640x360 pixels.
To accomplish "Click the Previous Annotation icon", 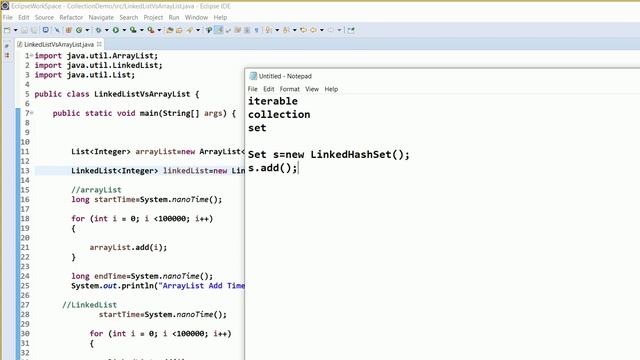I will pyautogui.click(x=286, y=30).
